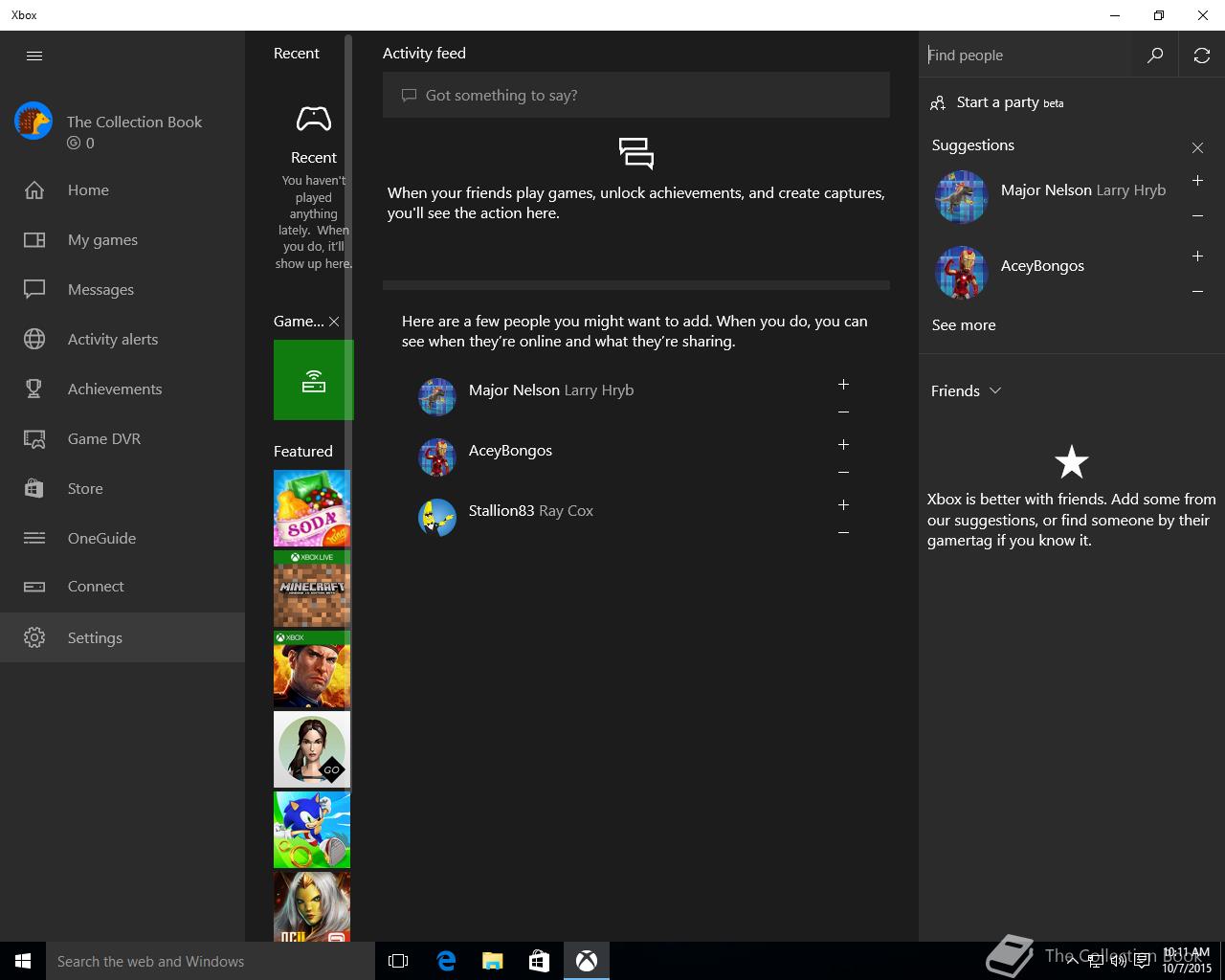Open Major Nelson avatar in Suggestions
1225x980 pixels.
961,196
